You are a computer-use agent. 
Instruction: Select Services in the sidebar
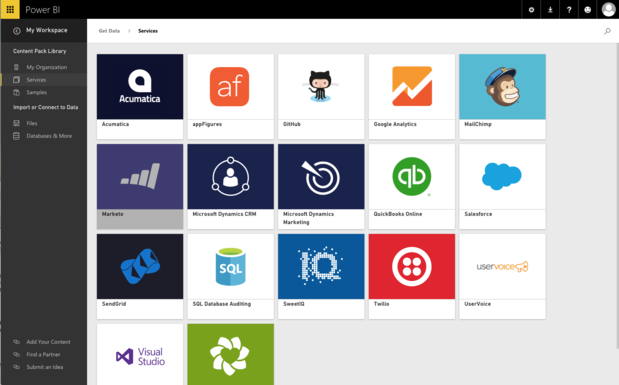pyautogui.click(x=43, y=80)
